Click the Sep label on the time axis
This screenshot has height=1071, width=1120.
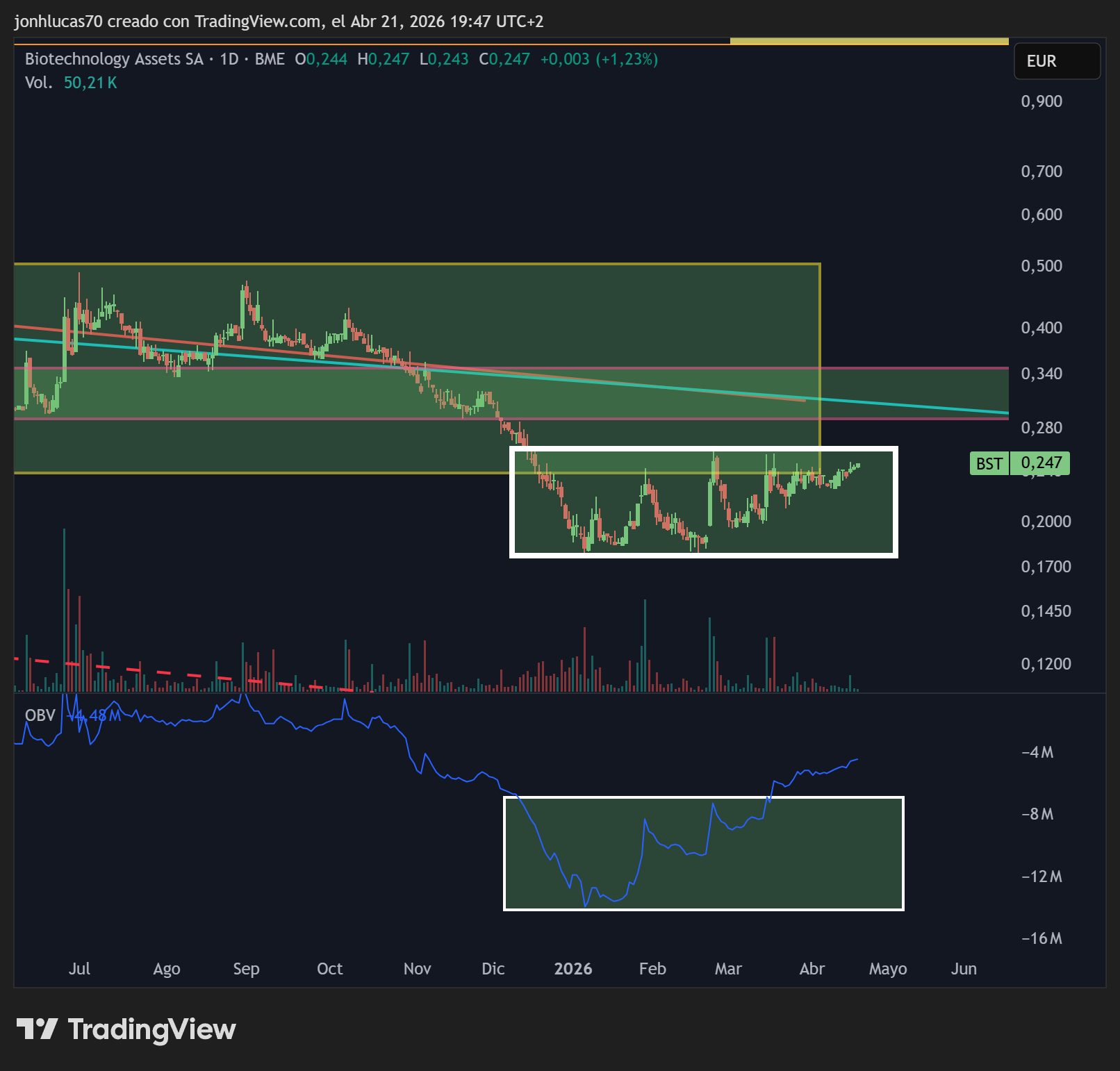pyautogui.click(x=246, y=969)
